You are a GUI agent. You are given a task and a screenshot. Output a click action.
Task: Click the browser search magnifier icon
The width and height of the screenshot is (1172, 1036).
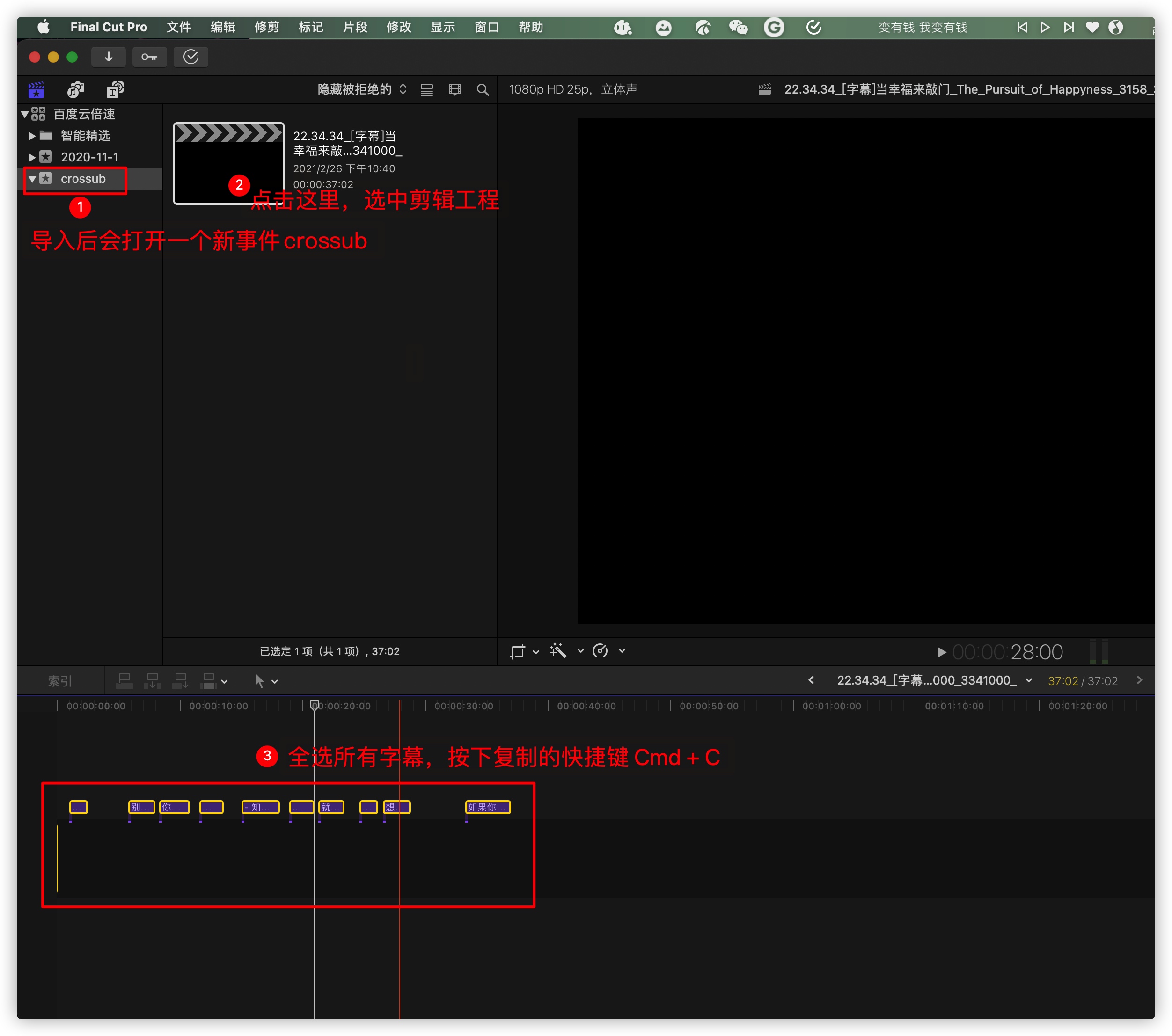pos(483,90)
